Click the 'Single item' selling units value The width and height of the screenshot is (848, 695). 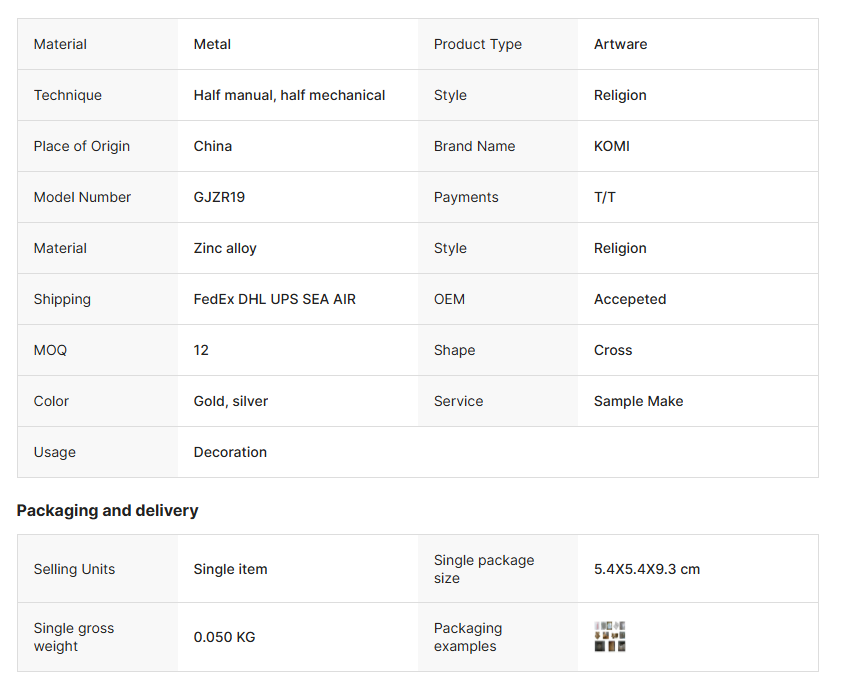point(230,569)
